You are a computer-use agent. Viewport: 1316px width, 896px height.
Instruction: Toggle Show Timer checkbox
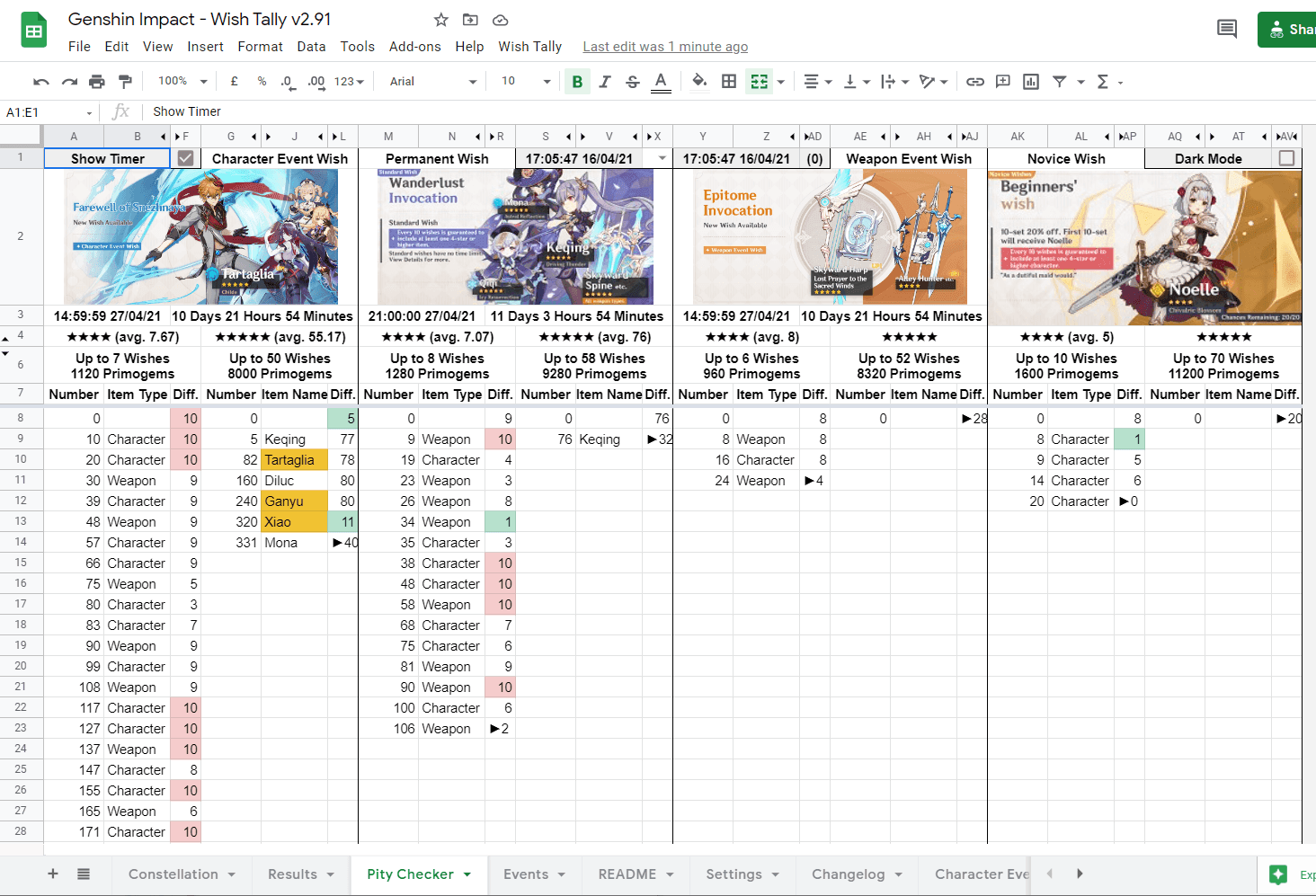tap(185, 158)
